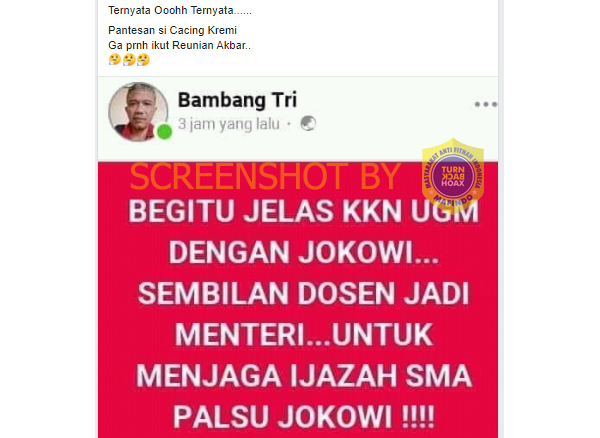Screen dimensions: 600x438
Task: Click the globe public-audience icon
Action: 308,124
